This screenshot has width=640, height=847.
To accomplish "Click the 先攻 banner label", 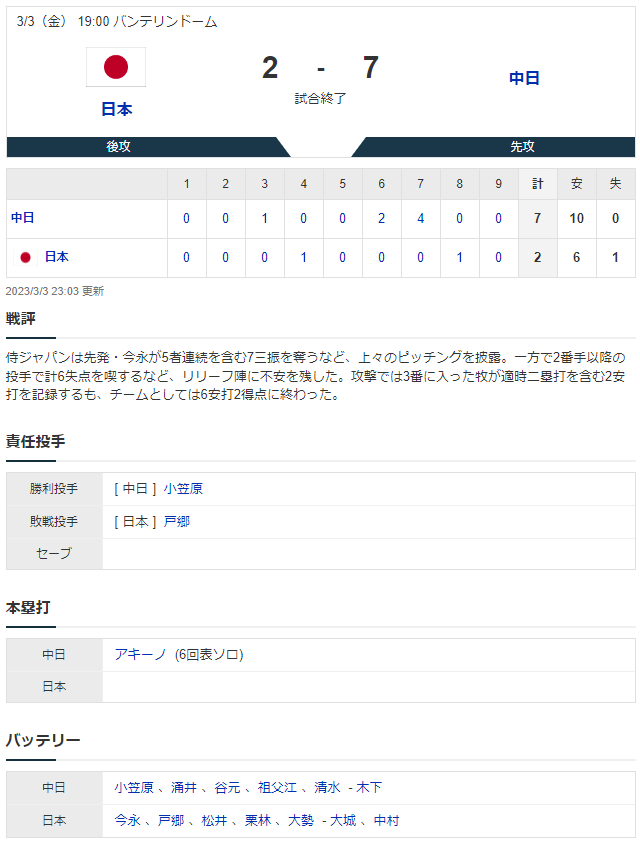I will [x=522, y=147].
